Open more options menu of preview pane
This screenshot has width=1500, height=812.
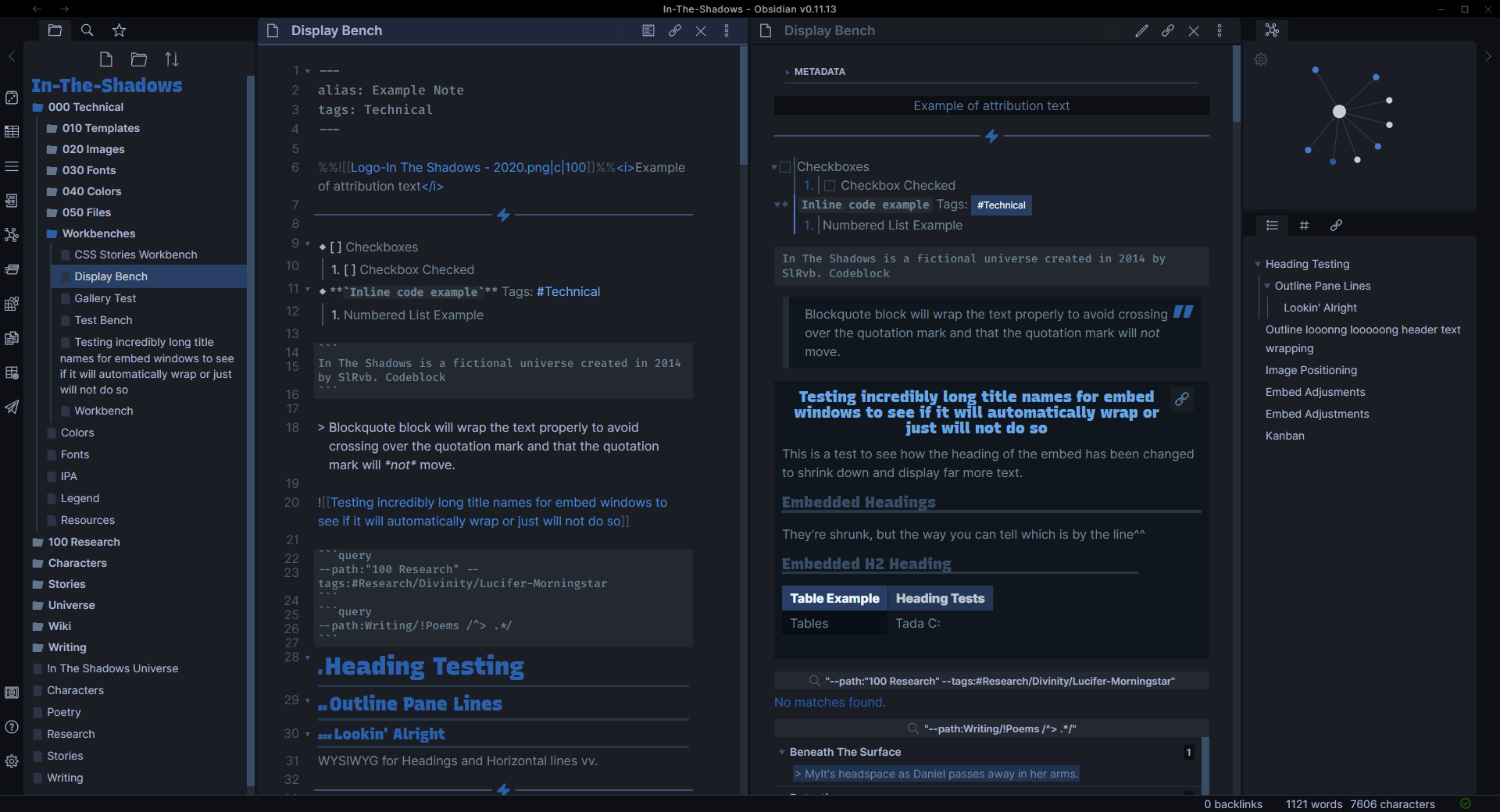[1220, 30]
